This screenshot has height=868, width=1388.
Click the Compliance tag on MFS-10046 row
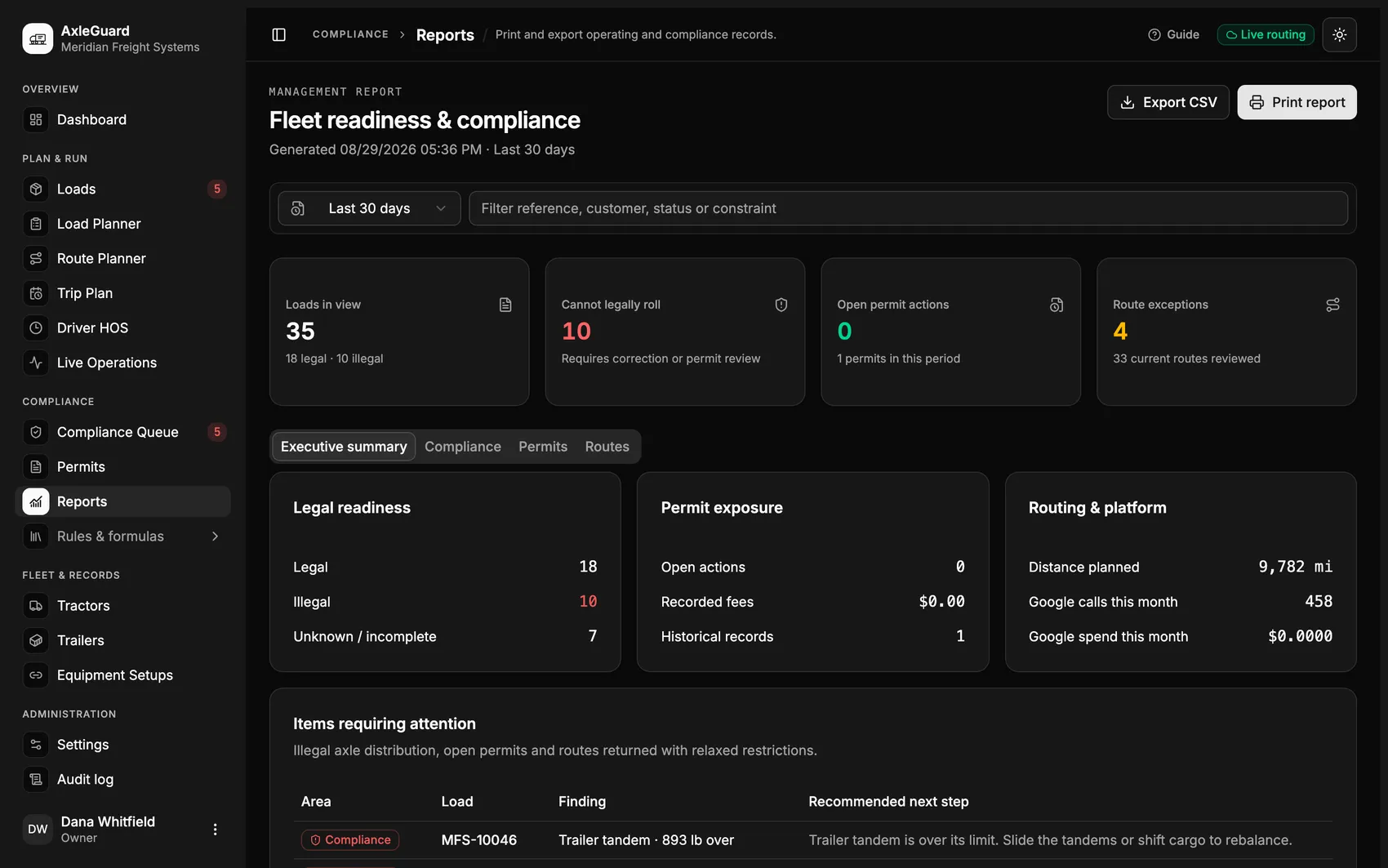click(350, 839)
